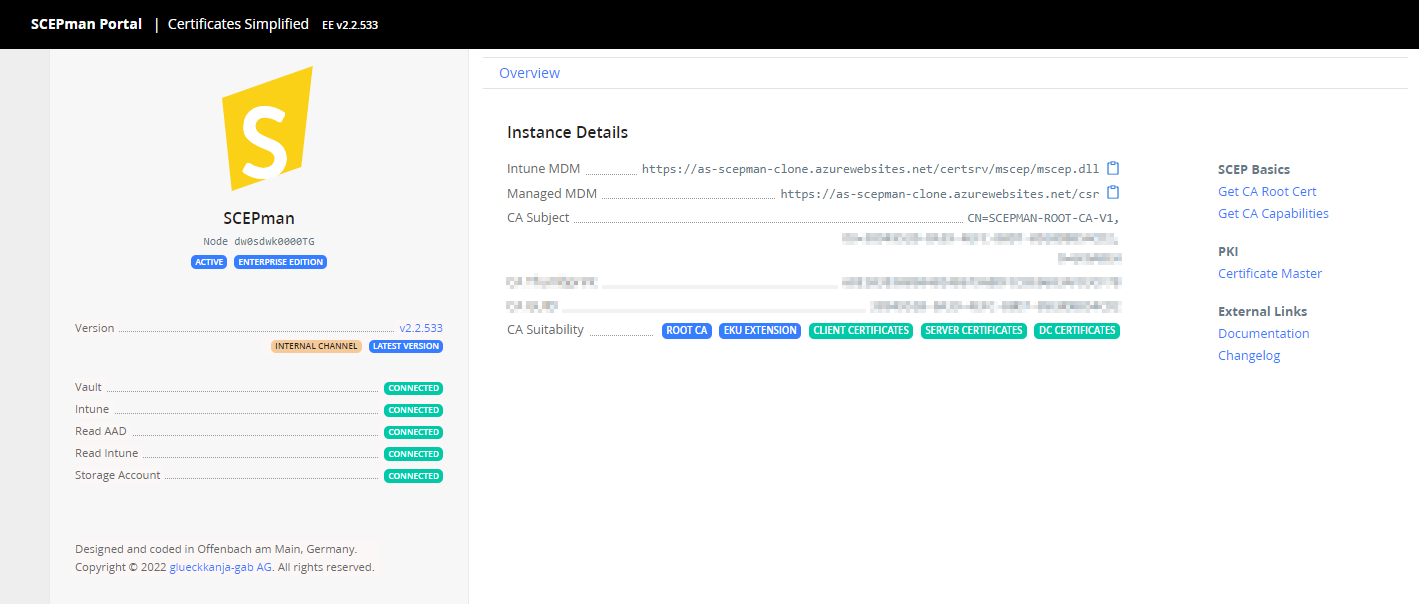
Task: Open the Get CA Root Cert link
Action: coord(1267,191)
